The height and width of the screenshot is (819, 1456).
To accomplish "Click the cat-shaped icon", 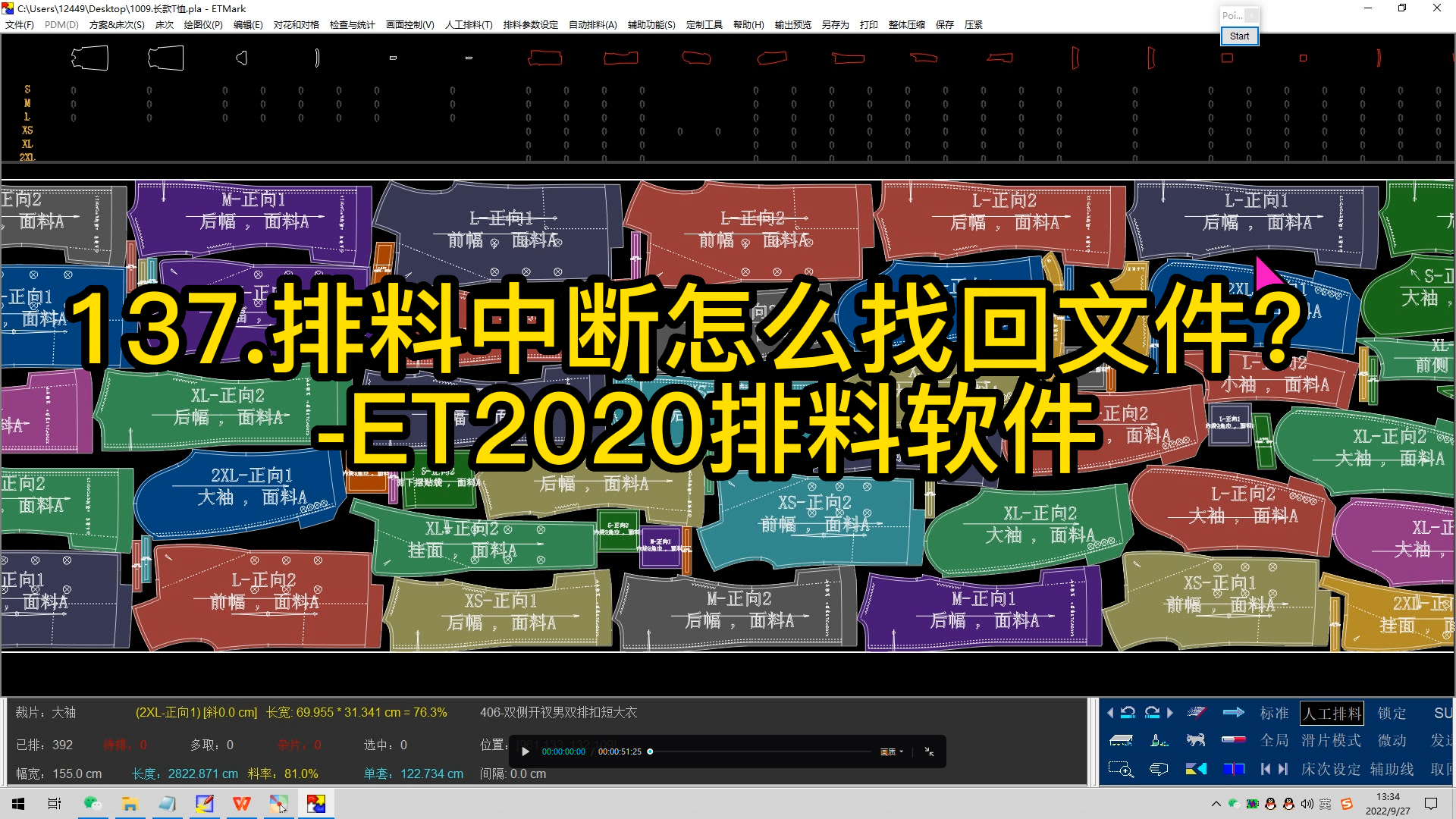I will (1197, 740).
